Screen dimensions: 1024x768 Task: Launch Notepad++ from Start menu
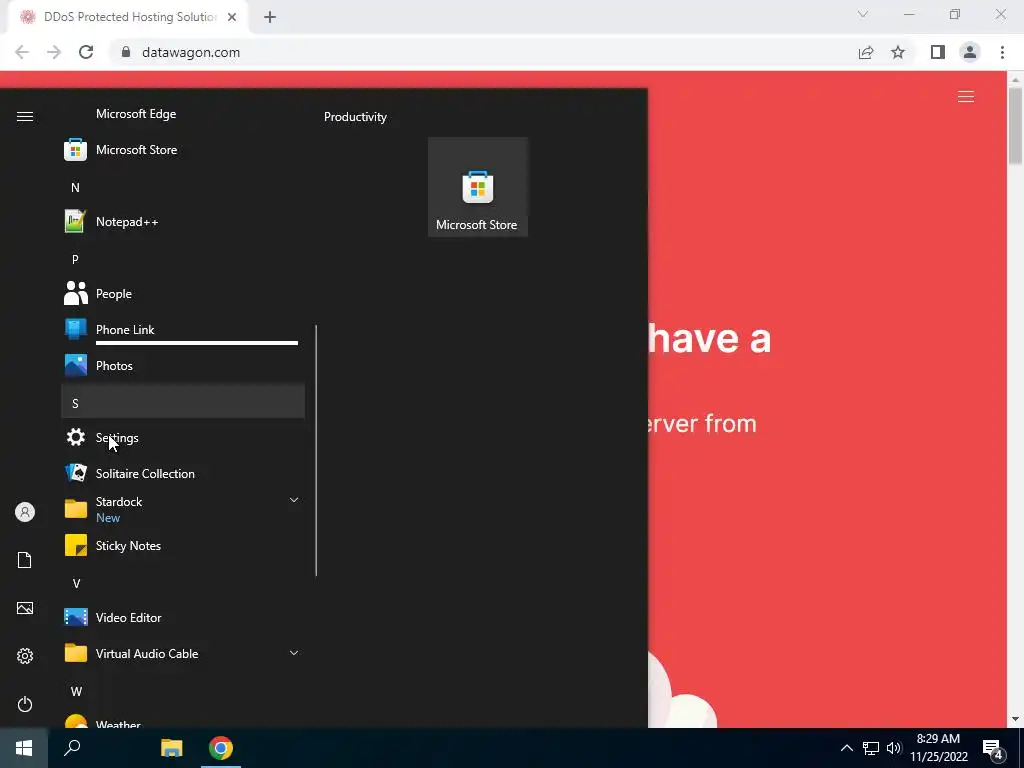183,221
